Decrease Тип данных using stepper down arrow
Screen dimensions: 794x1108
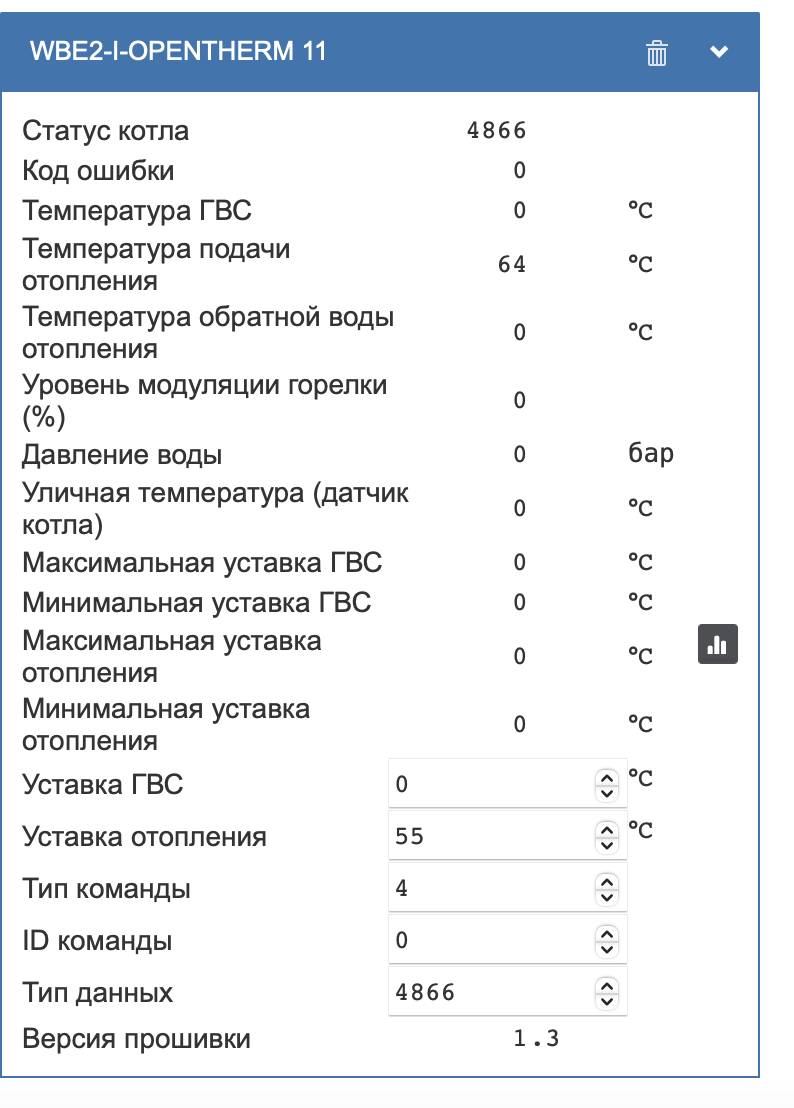point(607,1001)
